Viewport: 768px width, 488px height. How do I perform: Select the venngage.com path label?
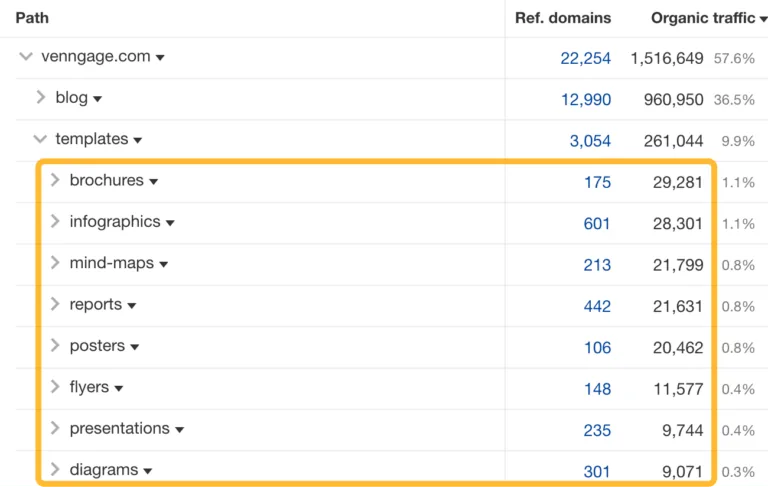[96, 56]
